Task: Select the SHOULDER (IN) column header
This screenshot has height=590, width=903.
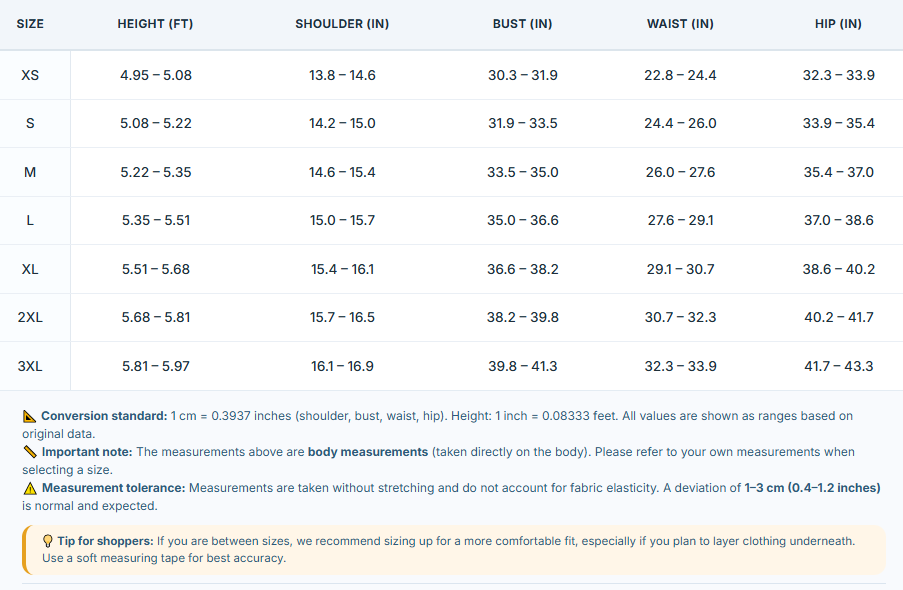Action: (342, 24)
